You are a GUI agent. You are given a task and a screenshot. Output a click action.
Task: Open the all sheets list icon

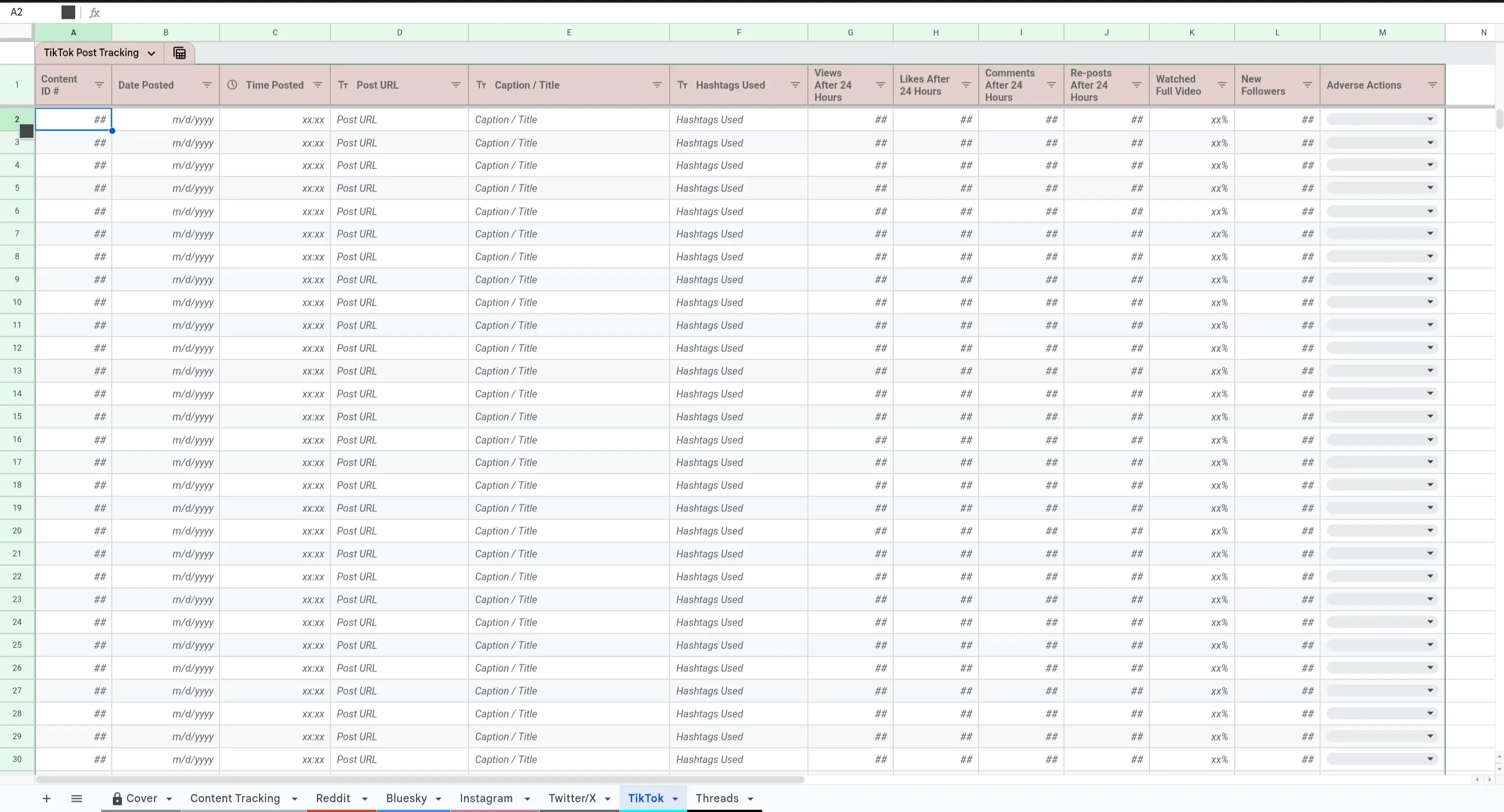[77, 799]
